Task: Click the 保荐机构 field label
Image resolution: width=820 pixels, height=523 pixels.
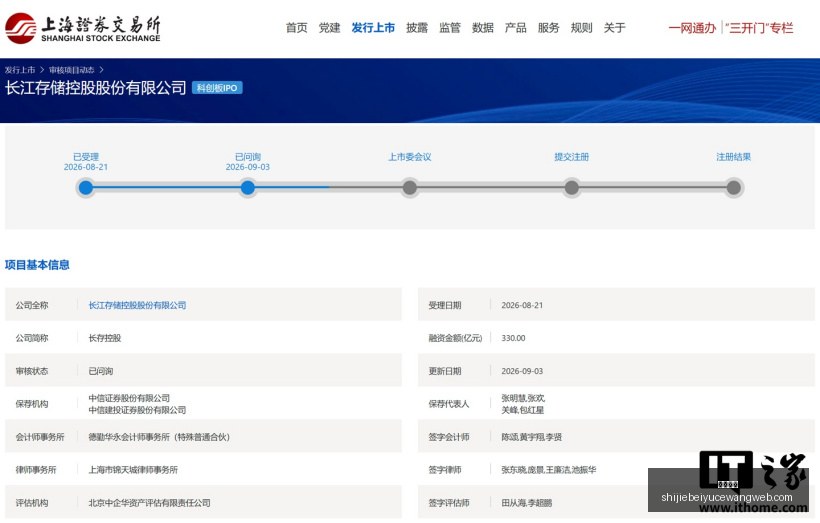Action: (32, 404)
